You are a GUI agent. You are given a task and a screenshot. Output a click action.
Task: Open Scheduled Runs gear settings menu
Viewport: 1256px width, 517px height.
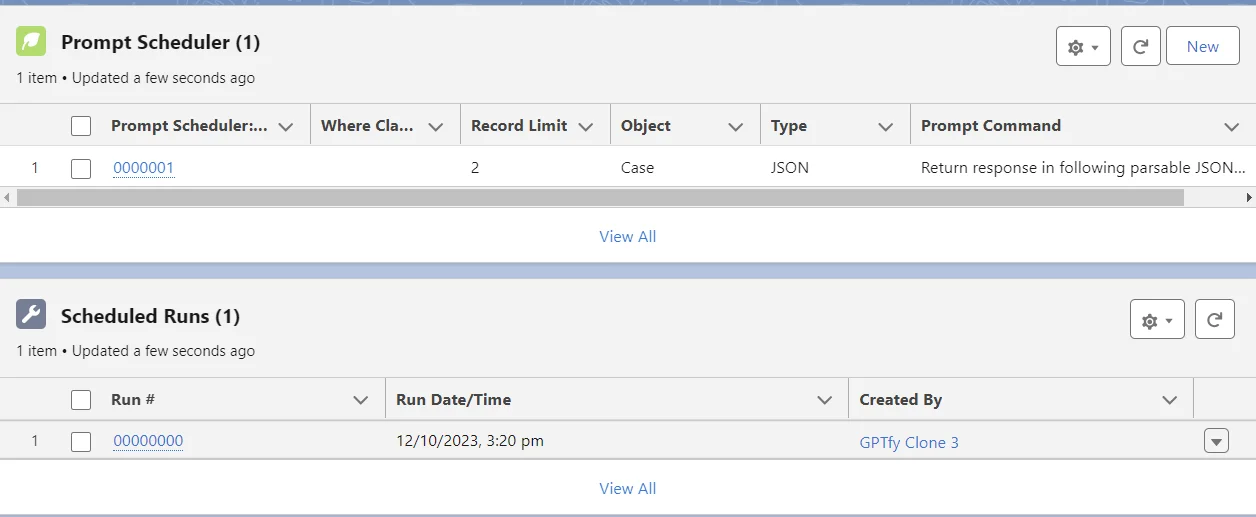tap(1157, 320)
